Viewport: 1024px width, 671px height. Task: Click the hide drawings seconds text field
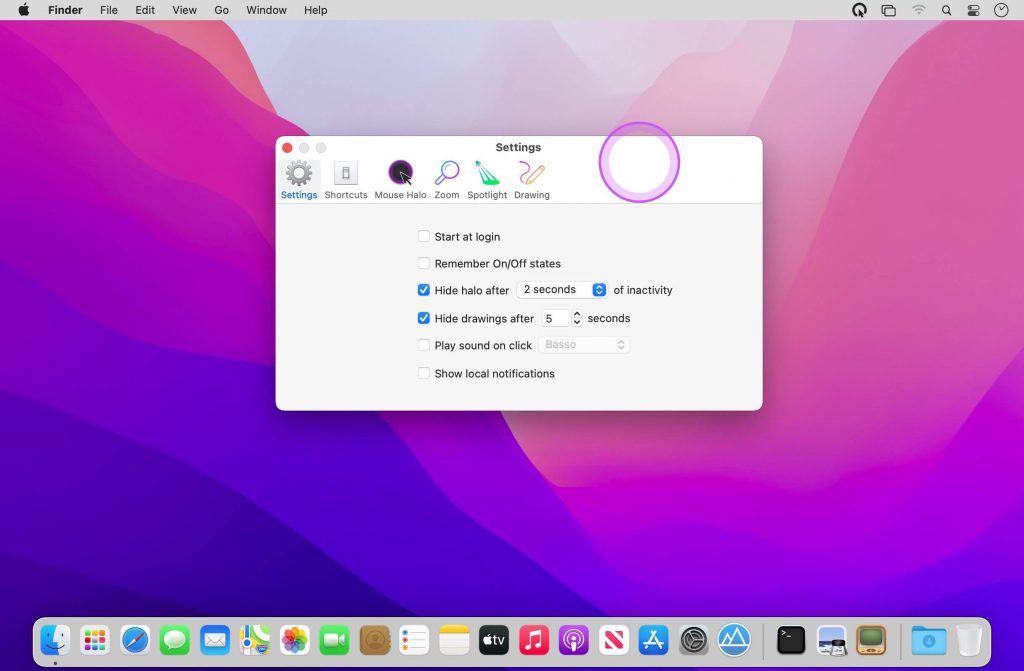tap(554, 318)
